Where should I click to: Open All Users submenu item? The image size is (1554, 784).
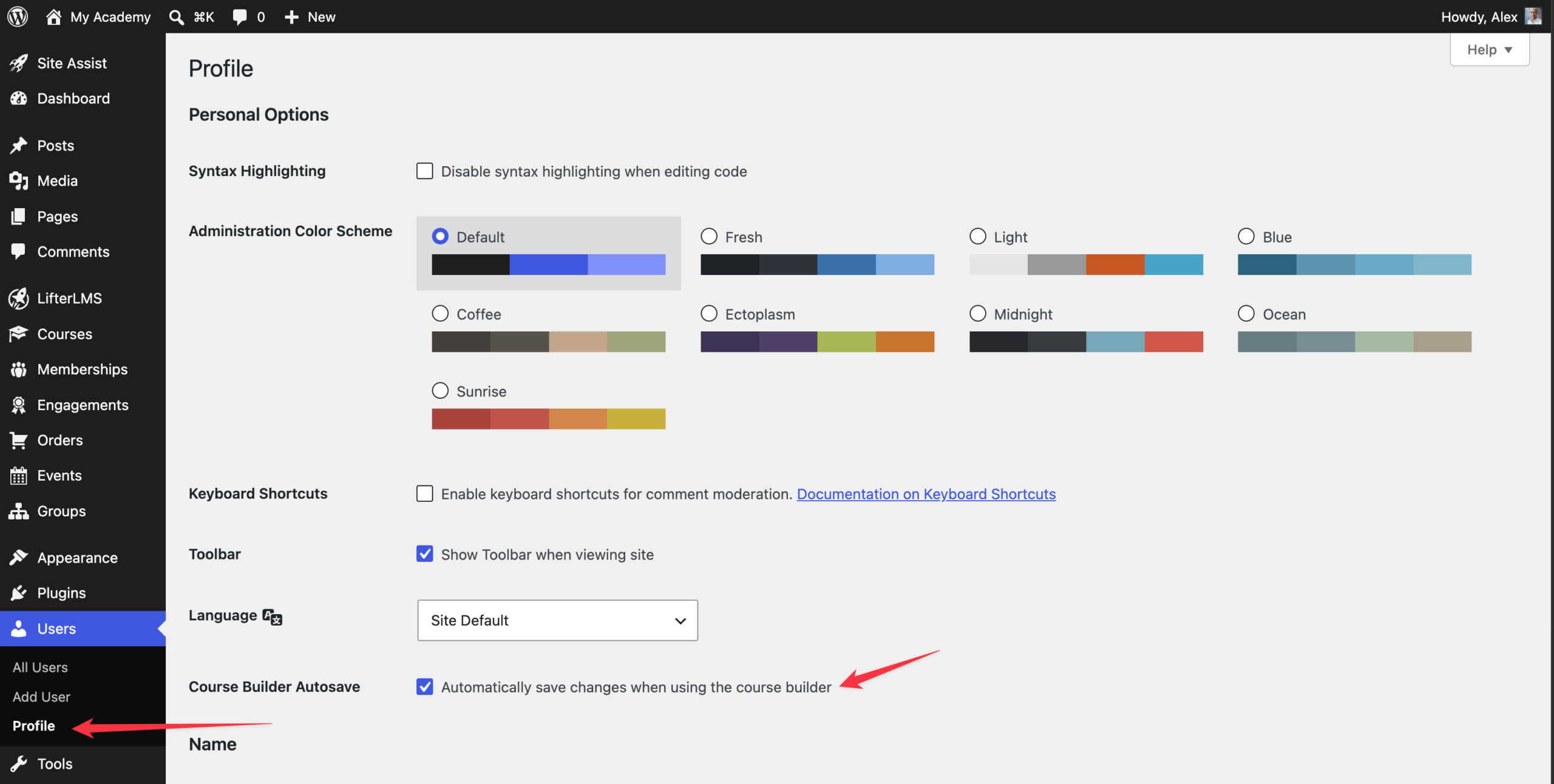tap(40, 667)
